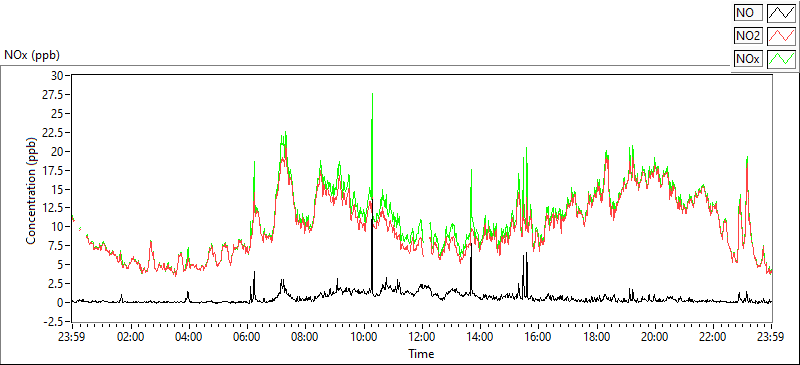Open the NO2 red line style swatch
800x365 pixels.
point(781,36)
